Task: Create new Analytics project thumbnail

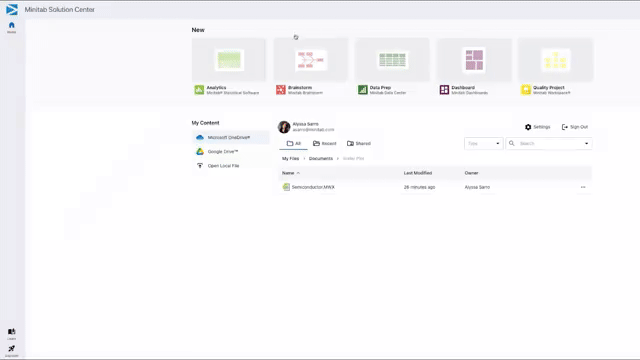Action: point(229,60)
